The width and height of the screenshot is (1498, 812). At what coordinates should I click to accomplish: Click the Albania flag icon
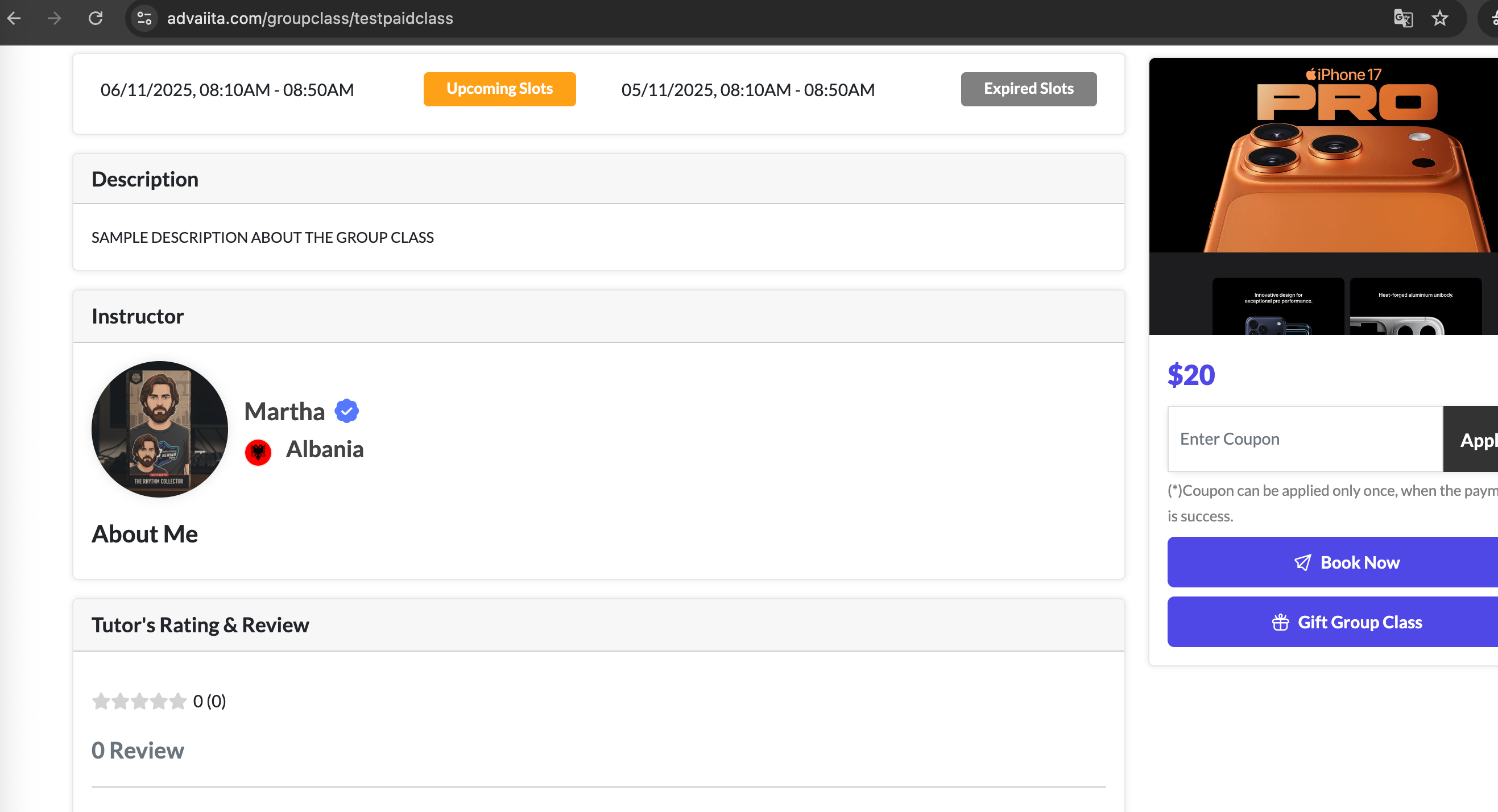(x=258, y=451)
